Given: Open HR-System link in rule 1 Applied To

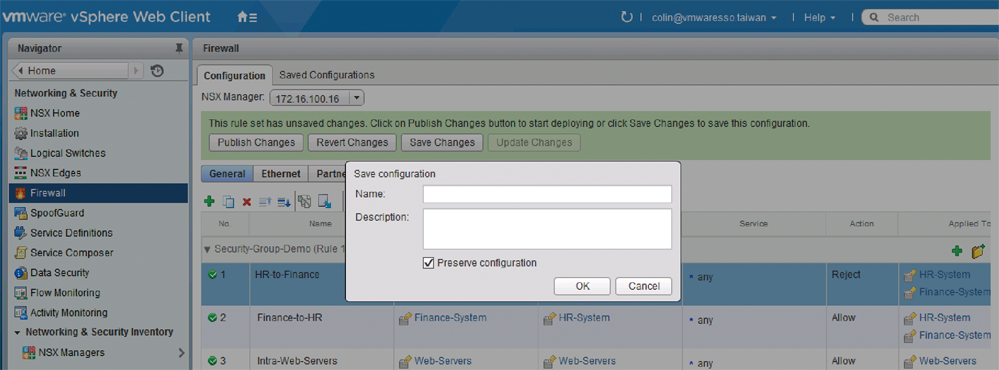Looking at the screenshot, I should 945,274.
